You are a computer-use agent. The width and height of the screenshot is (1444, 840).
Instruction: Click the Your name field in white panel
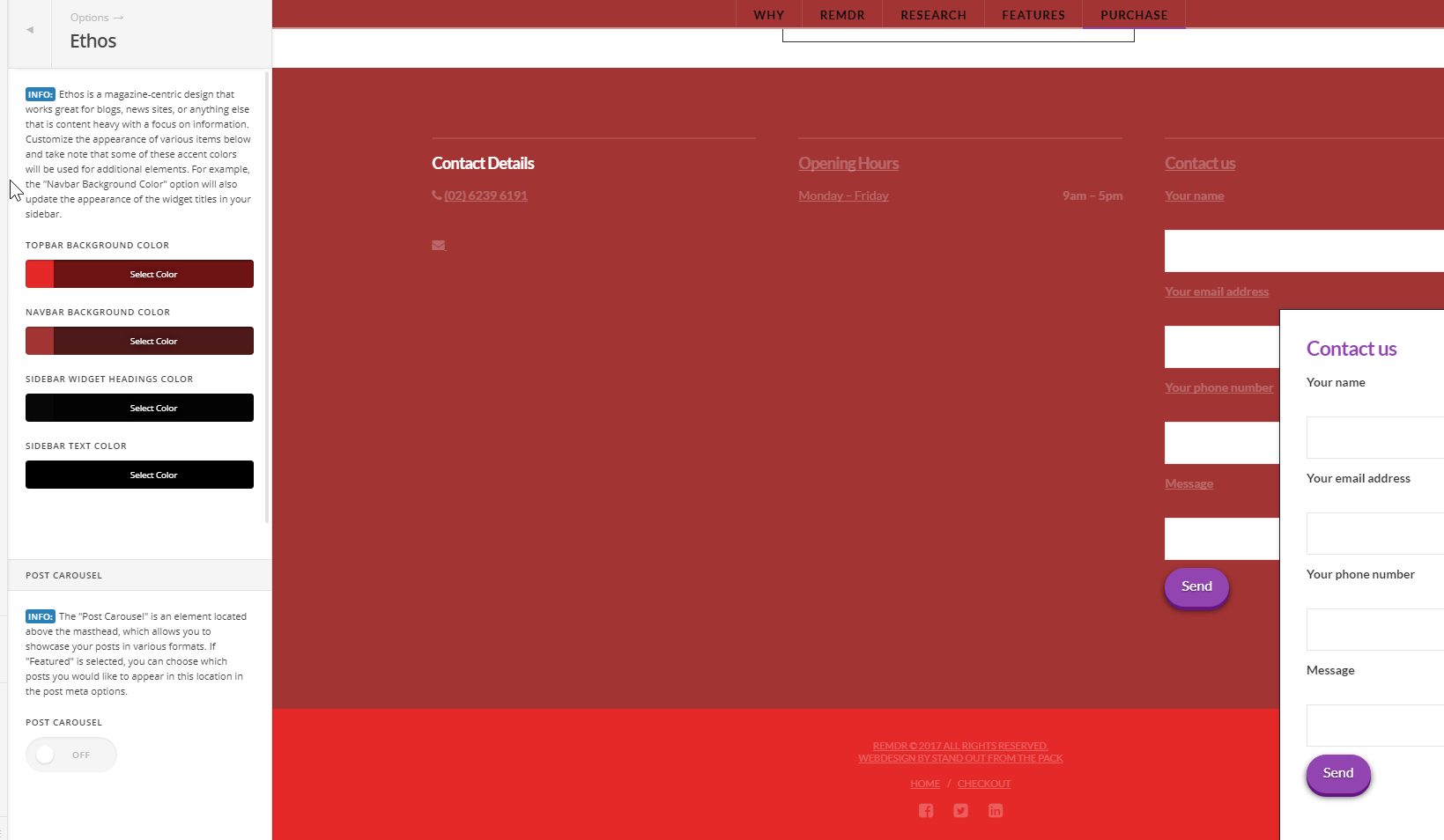1374,438
